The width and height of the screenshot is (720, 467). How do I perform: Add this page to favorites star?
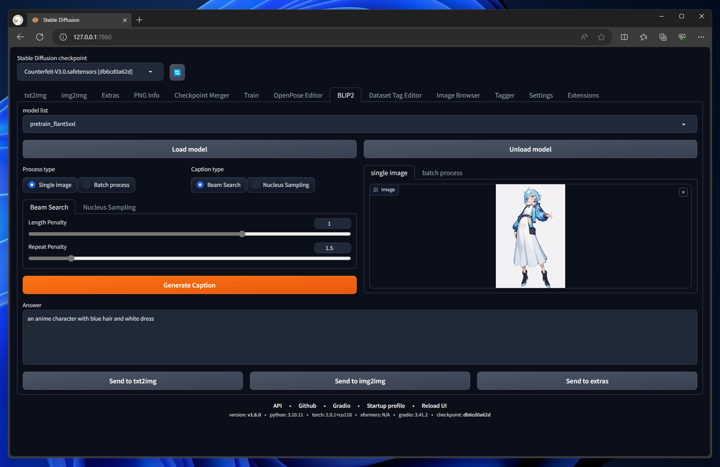click(601, 37)
